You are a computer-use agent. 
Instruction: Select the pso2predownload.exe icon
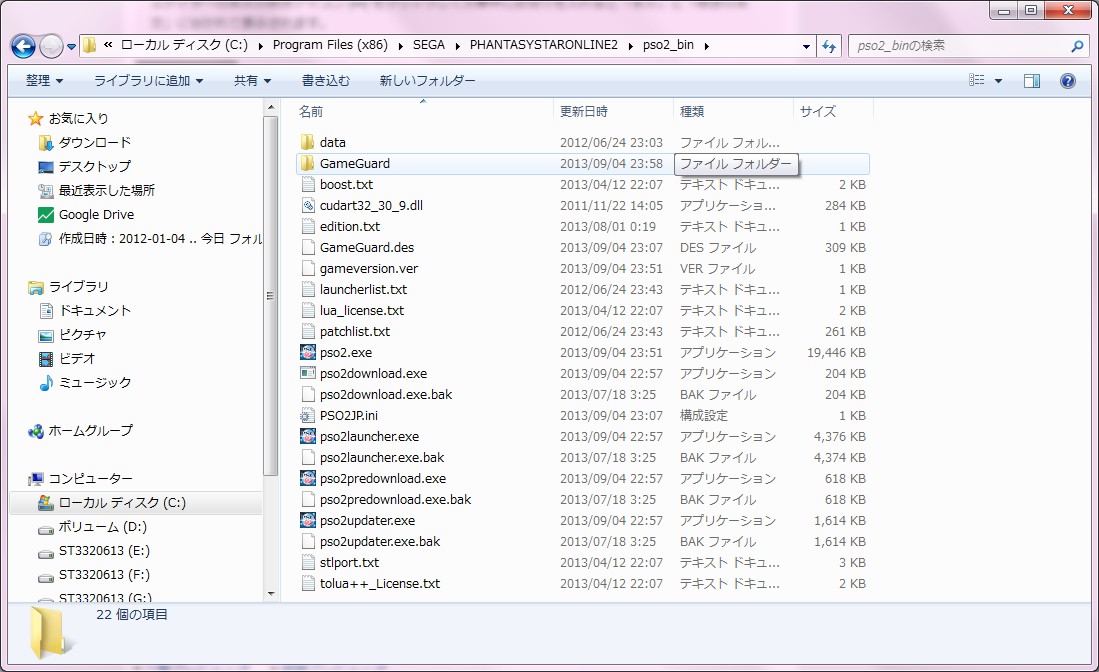point(307,479)
